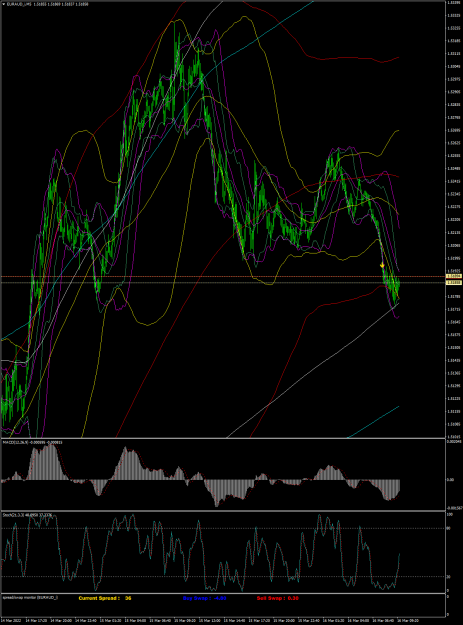Click the yellow order arrow marker on chart
The height and width of the screenshot is (625, 463).
tap(382, 265)
